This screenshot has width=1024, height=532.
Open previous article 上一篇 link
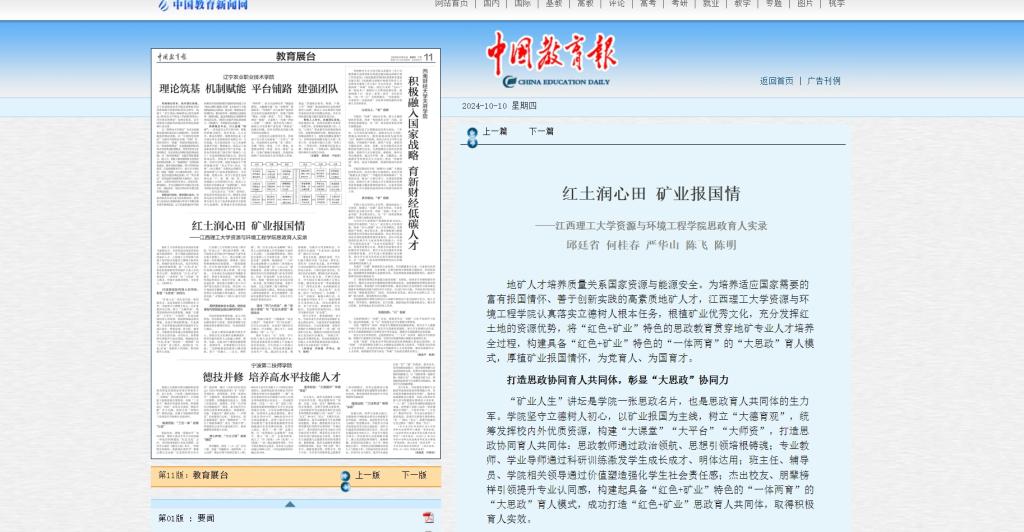[495, 132]
